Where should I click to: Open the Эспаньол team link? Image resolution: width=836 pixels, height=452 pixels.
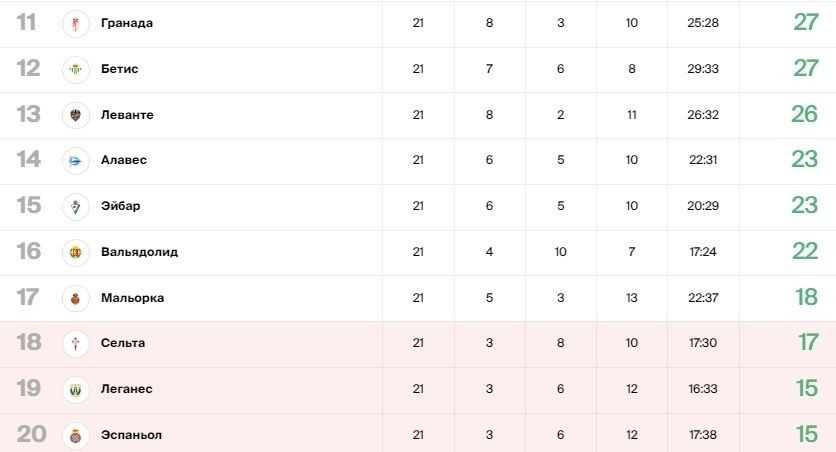(x=131, y=435)
